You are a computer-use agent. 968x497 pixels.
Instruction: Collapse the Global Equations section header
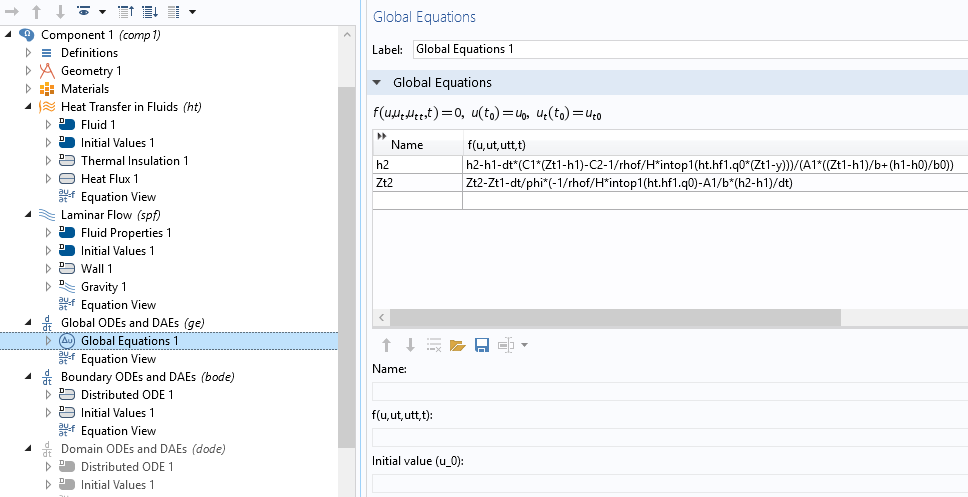pos(378,82)
